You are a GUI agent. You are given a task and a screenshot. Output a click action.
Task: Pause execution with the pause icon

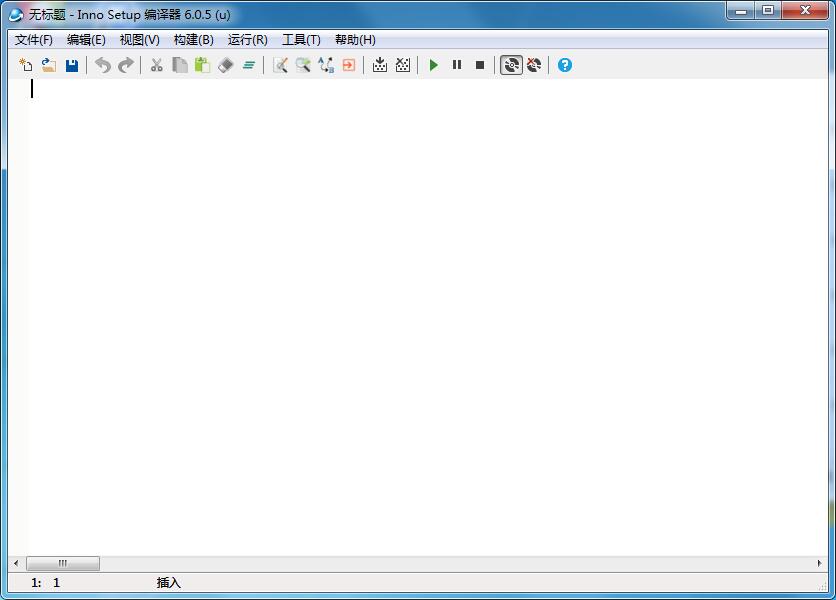[457, 65]
